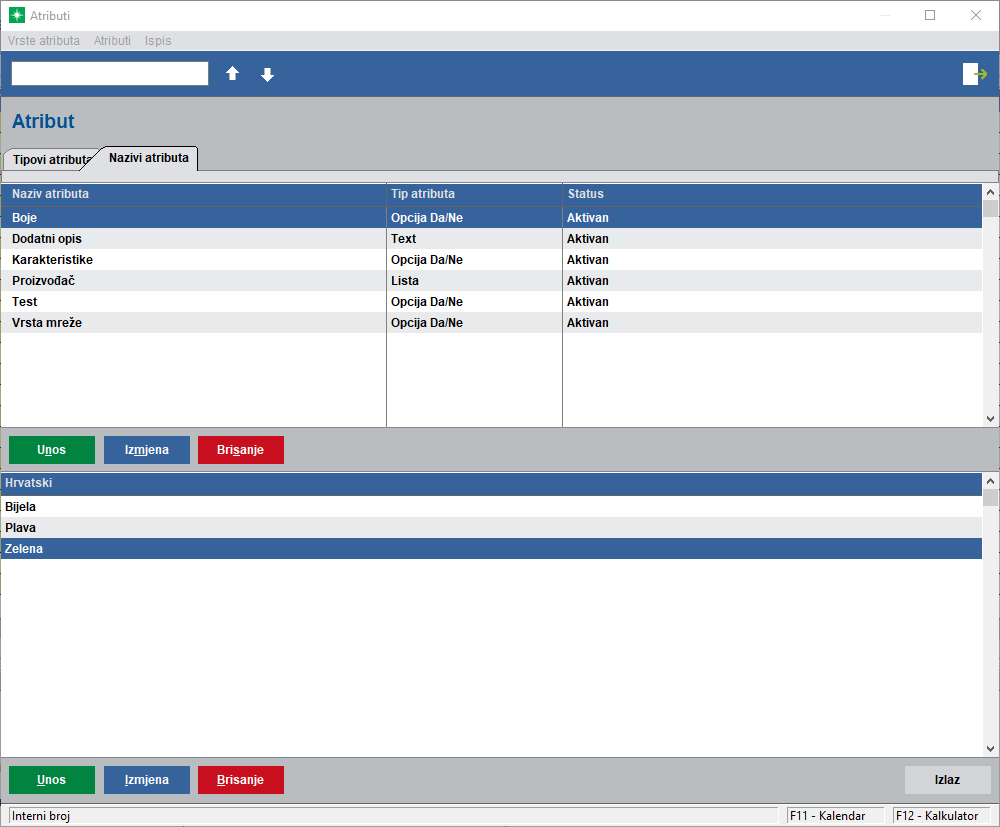Open the Vrste atributa menu
This screenshot has height=827, width=1000.
pos(44,41)
